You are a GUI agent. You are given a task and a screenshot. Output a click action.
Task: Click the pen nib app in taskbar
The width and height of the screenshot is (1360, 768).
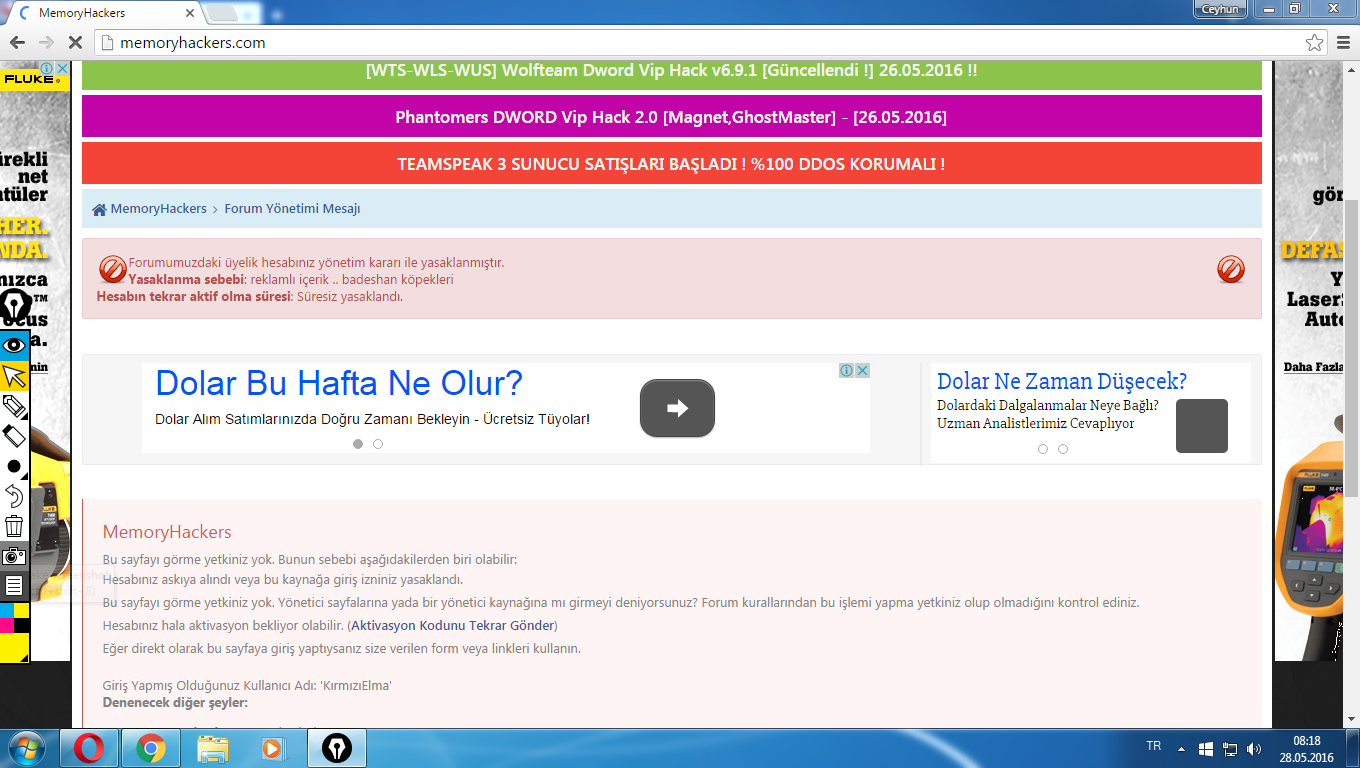click(x=336, y=748)
